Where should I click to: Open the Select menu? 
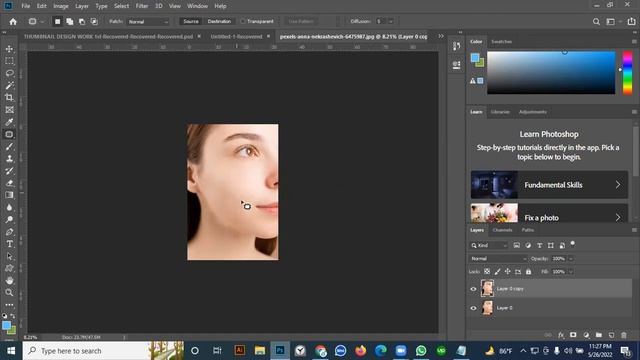click(x=121, y=6)
